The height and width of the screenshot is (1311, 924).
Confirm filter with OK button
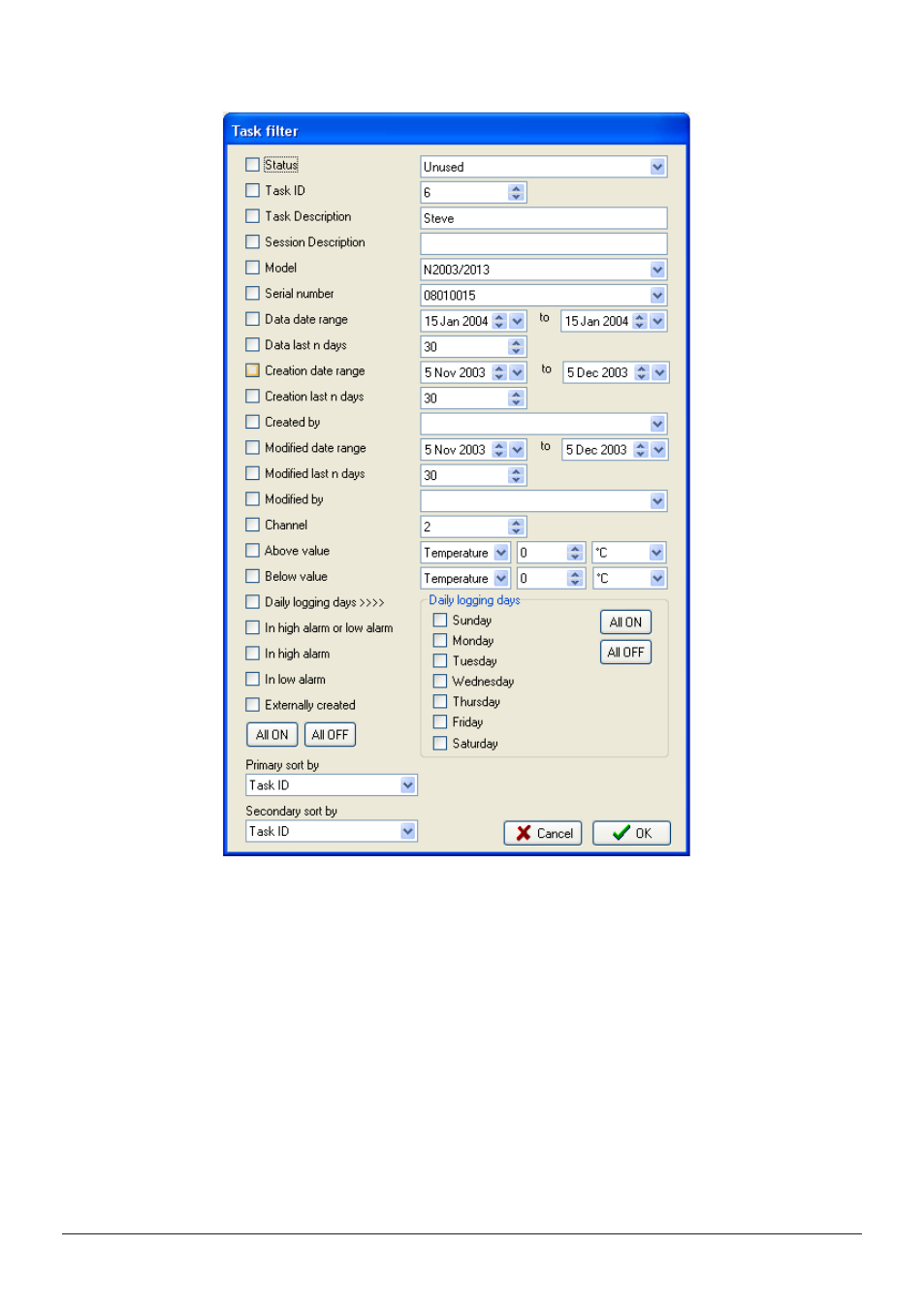pos(631,833)
